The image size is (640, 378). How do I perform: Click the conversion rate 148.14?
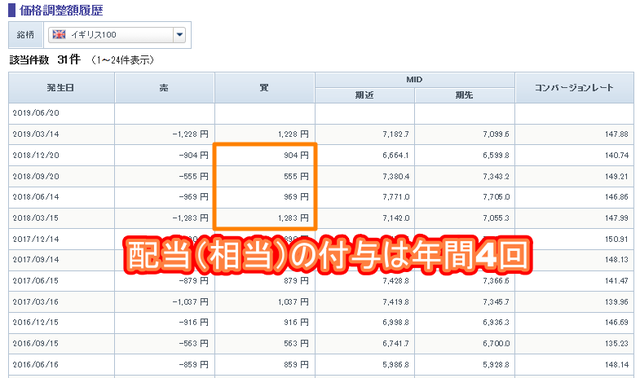click(616, 365)
